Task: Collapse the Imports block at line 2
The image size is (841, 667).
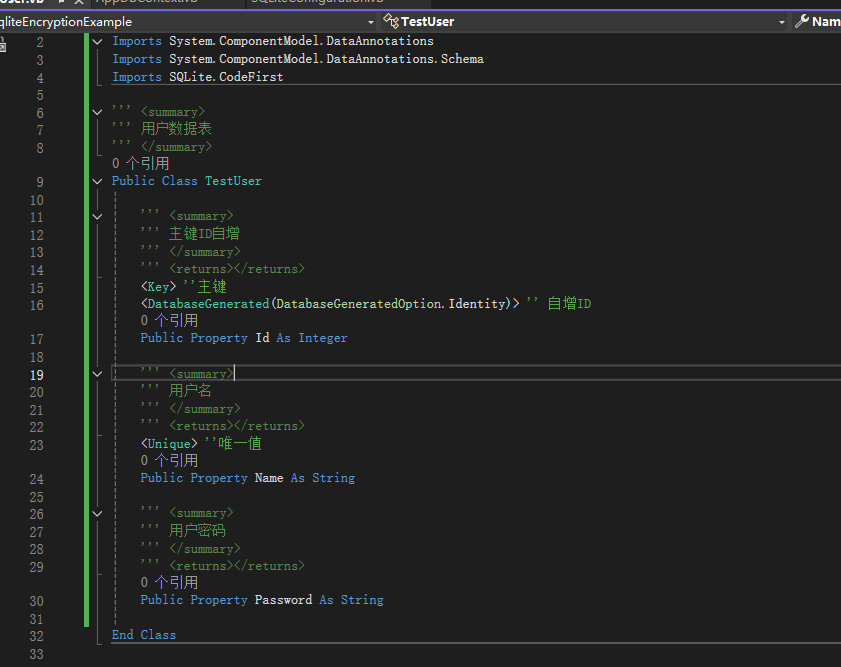Action: (x=97, y=42)
